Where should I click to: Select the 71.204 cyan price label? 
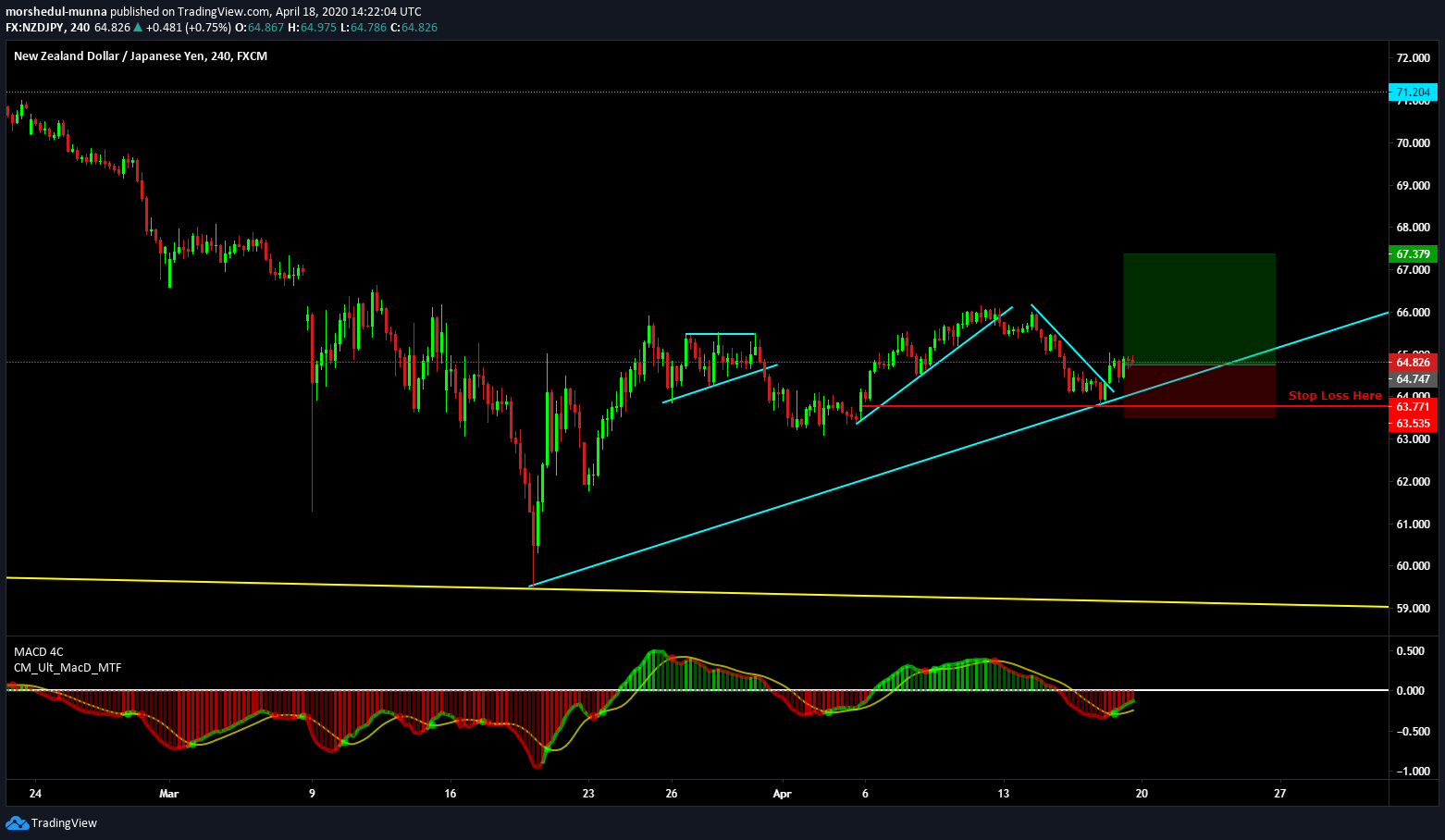[1413, 93]
